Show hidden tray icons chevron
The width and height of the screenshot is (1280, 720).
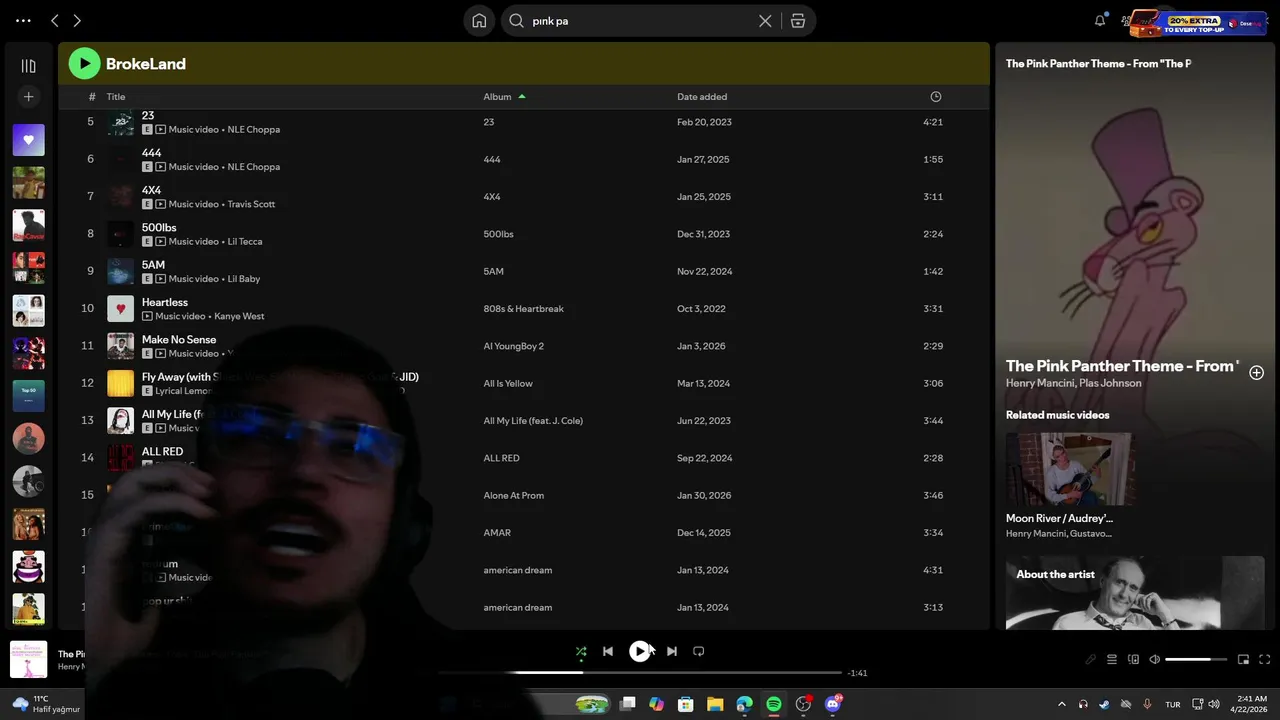1062,704
